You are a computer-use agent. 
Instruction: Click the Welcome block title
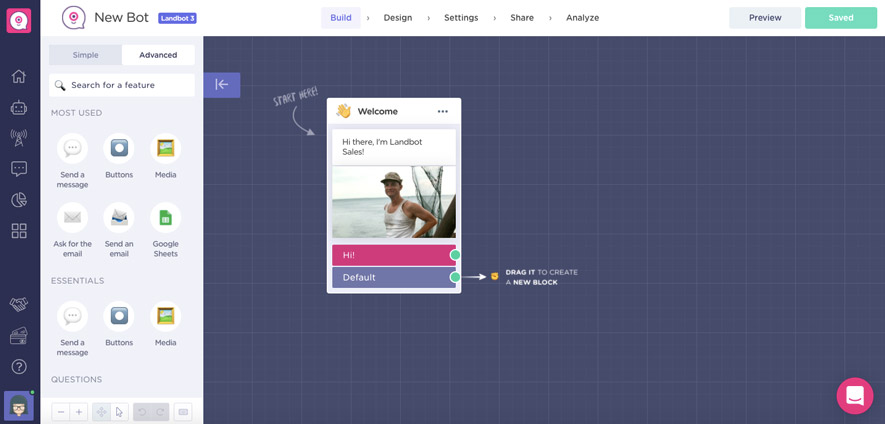tap(377, 111)
